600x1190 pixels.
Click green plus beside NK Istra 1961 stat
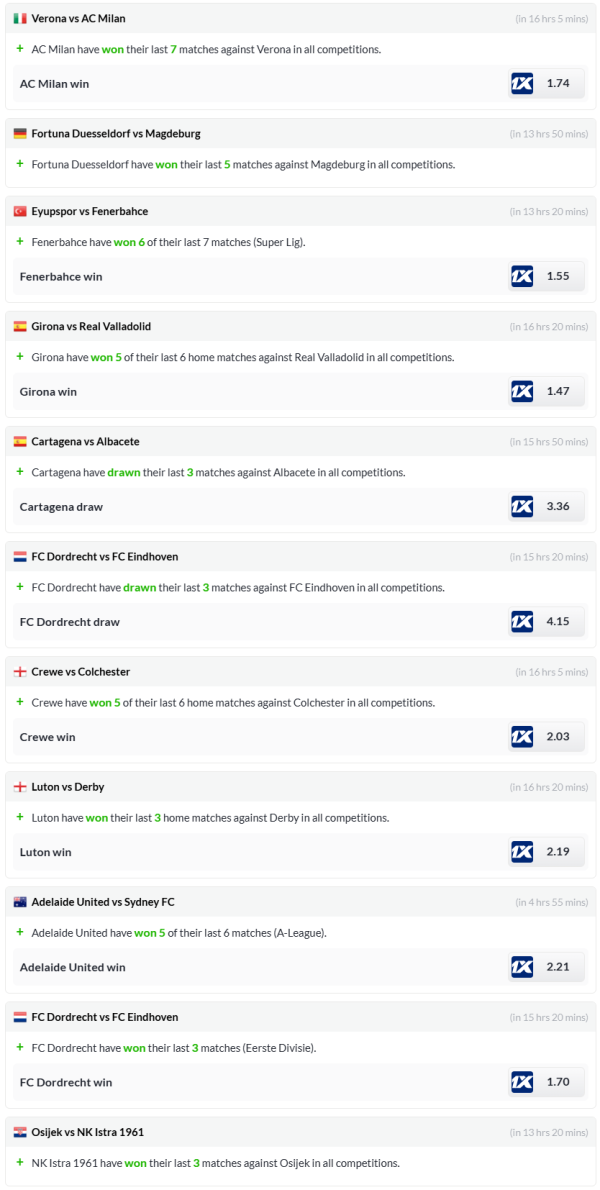point(20,1163)
